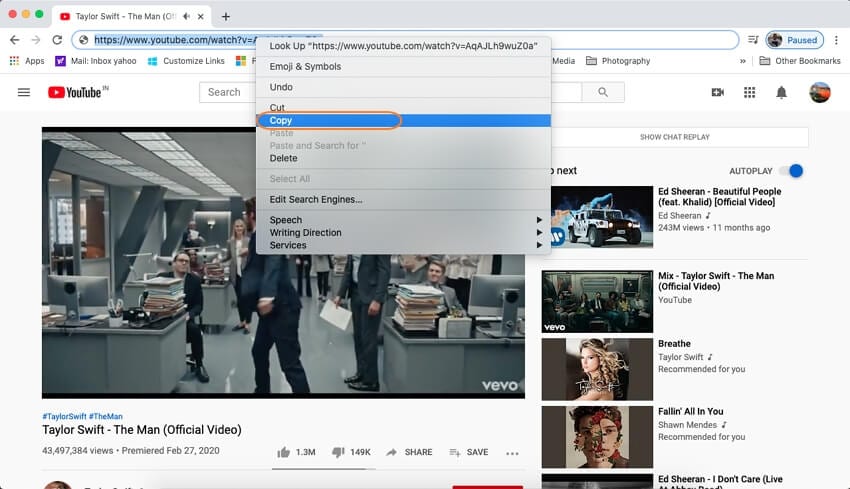Click the Paused profile button
Image resolution: width=850 pixels, height=489 pixels.
[795, 40]
